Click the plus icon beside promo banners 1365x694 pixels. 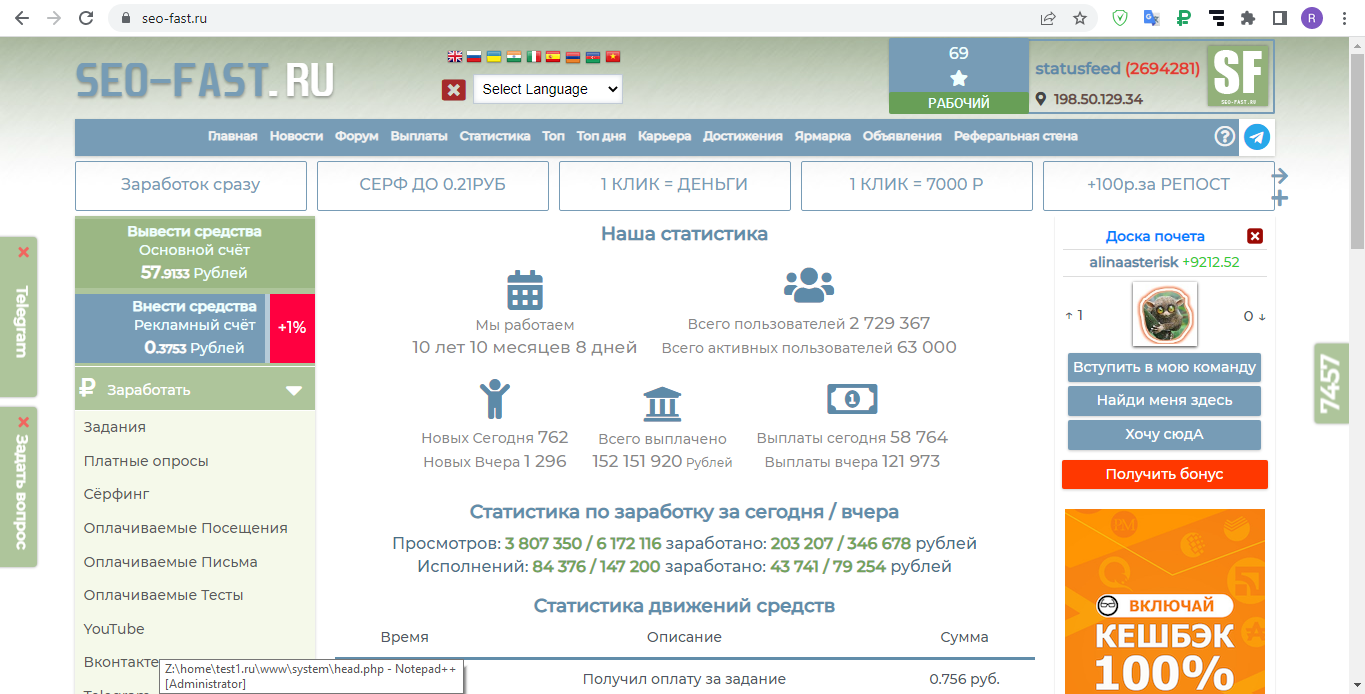tap(1279, 198)
